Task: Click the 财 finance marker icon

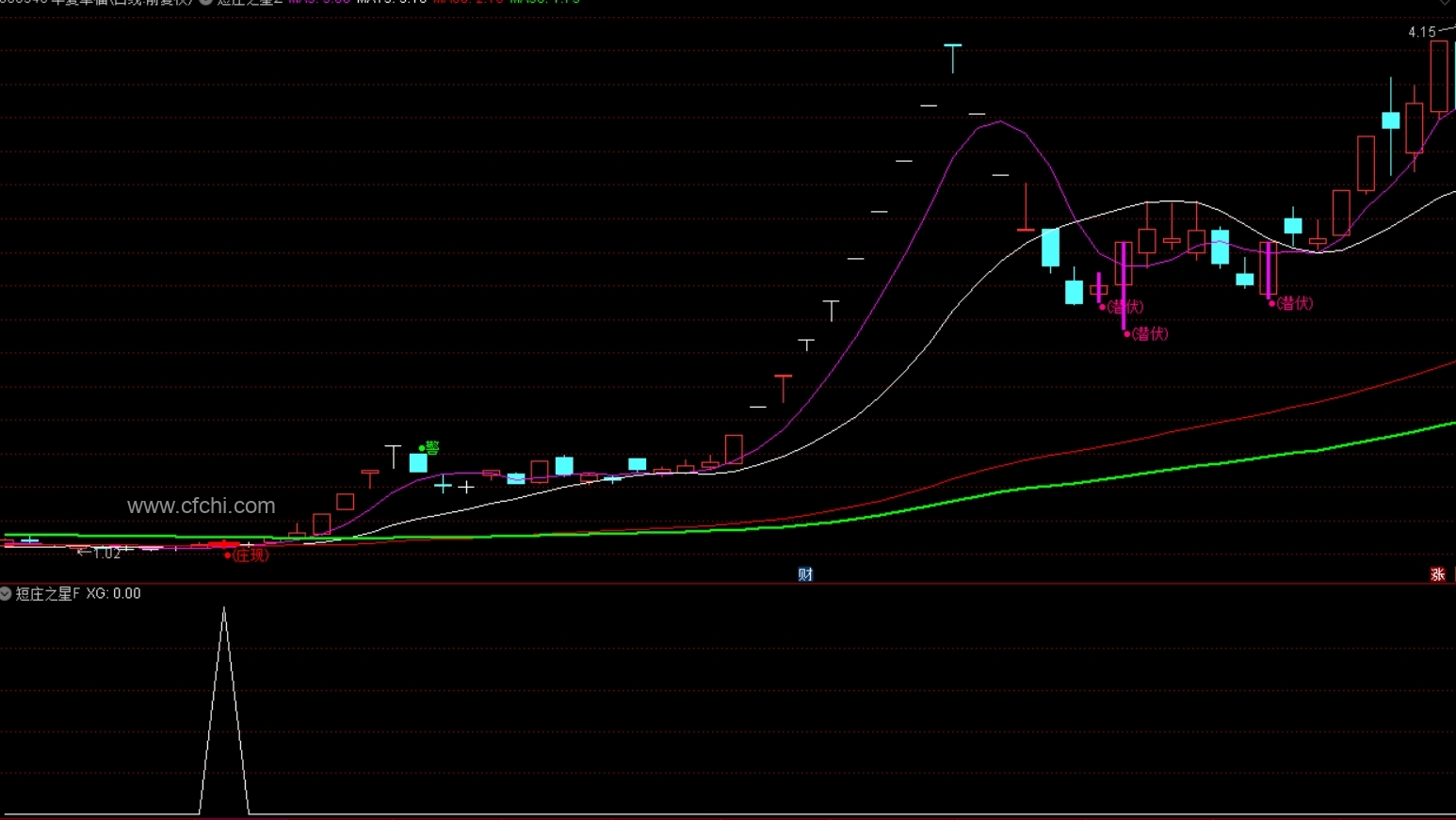Action: (x=805, y=574)
